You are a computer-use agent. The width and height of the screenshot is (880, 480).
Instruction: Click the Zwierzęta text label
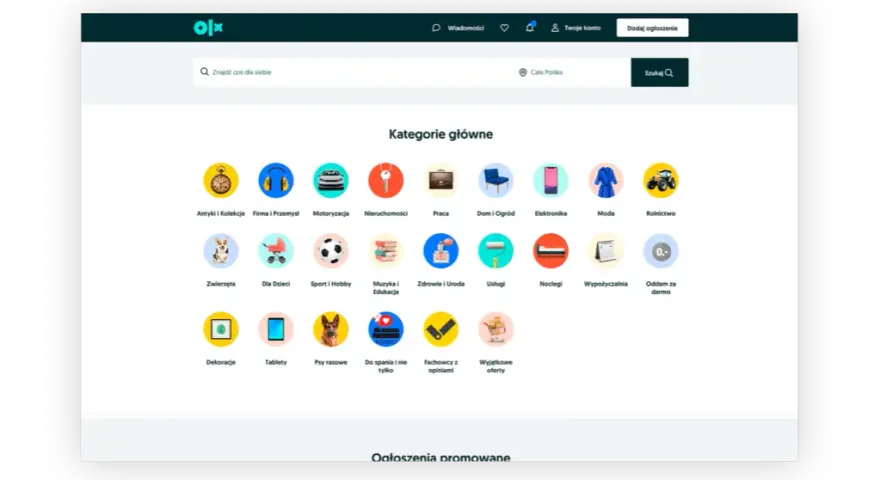pyautogui.click(x=221, y=284)
